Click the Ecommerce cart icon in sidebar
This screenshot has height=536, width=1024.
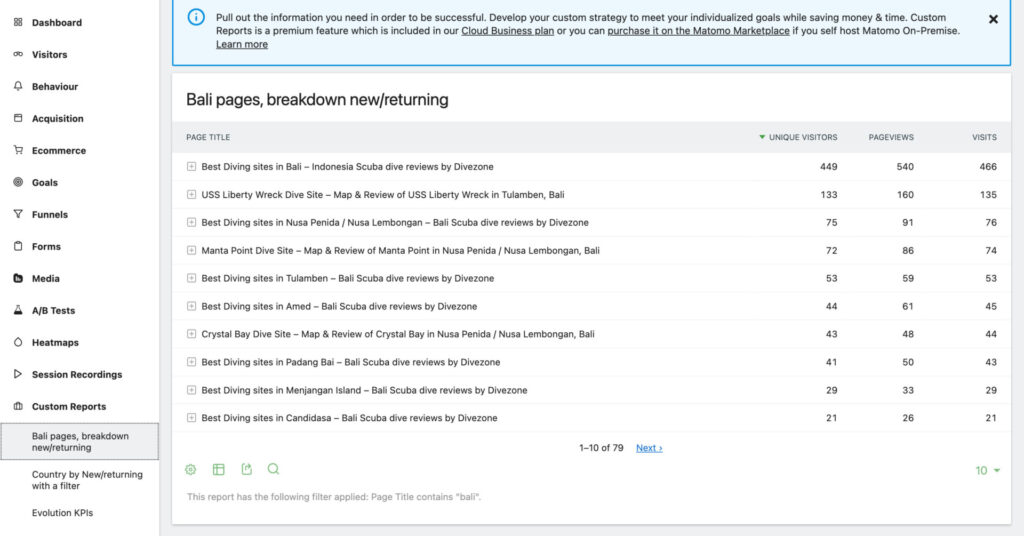click(18, 150)
